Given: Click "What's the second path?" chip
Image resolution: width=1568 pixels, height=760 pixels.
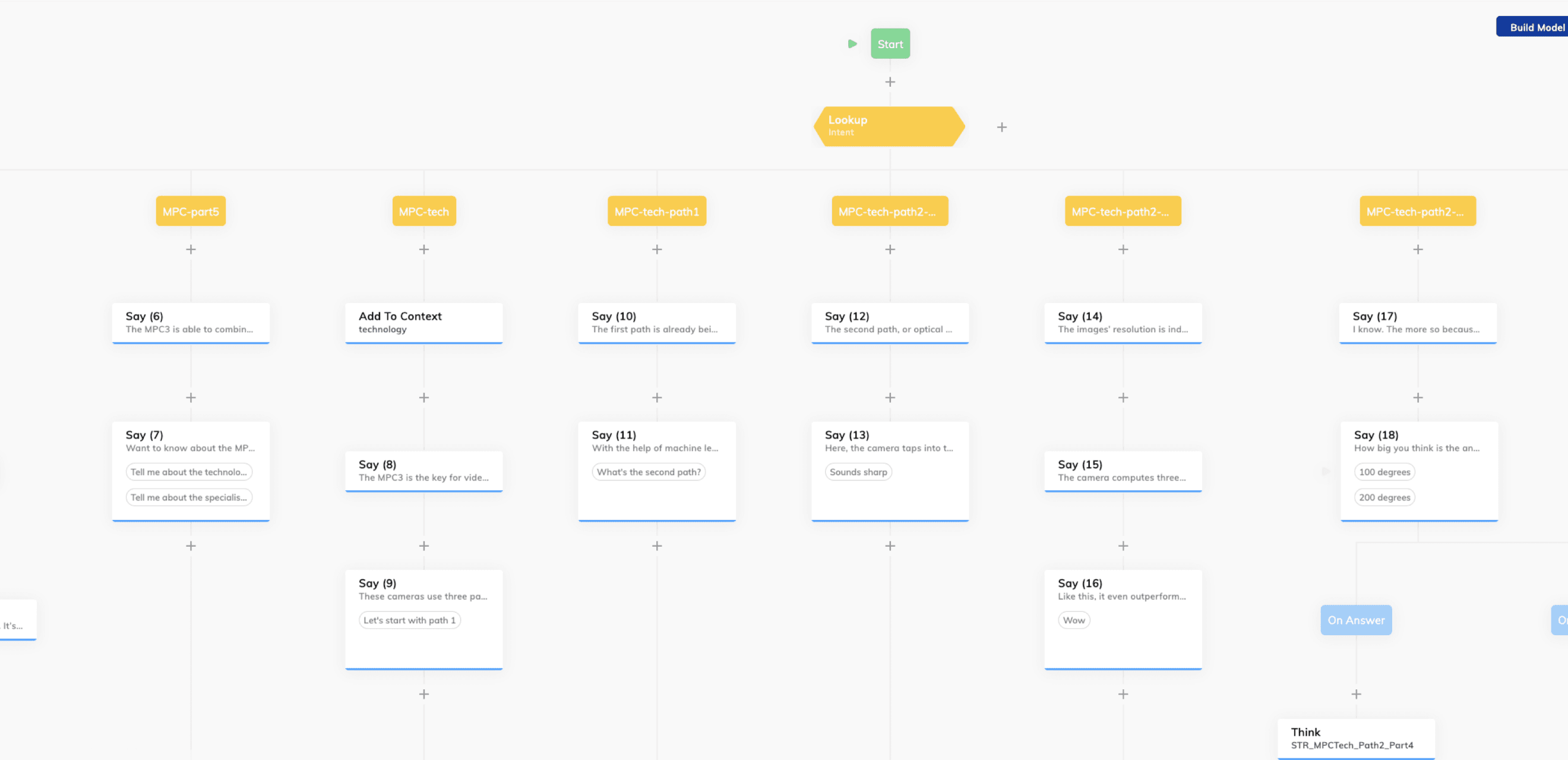Looking at the screenshot, I should pos(648,471).
